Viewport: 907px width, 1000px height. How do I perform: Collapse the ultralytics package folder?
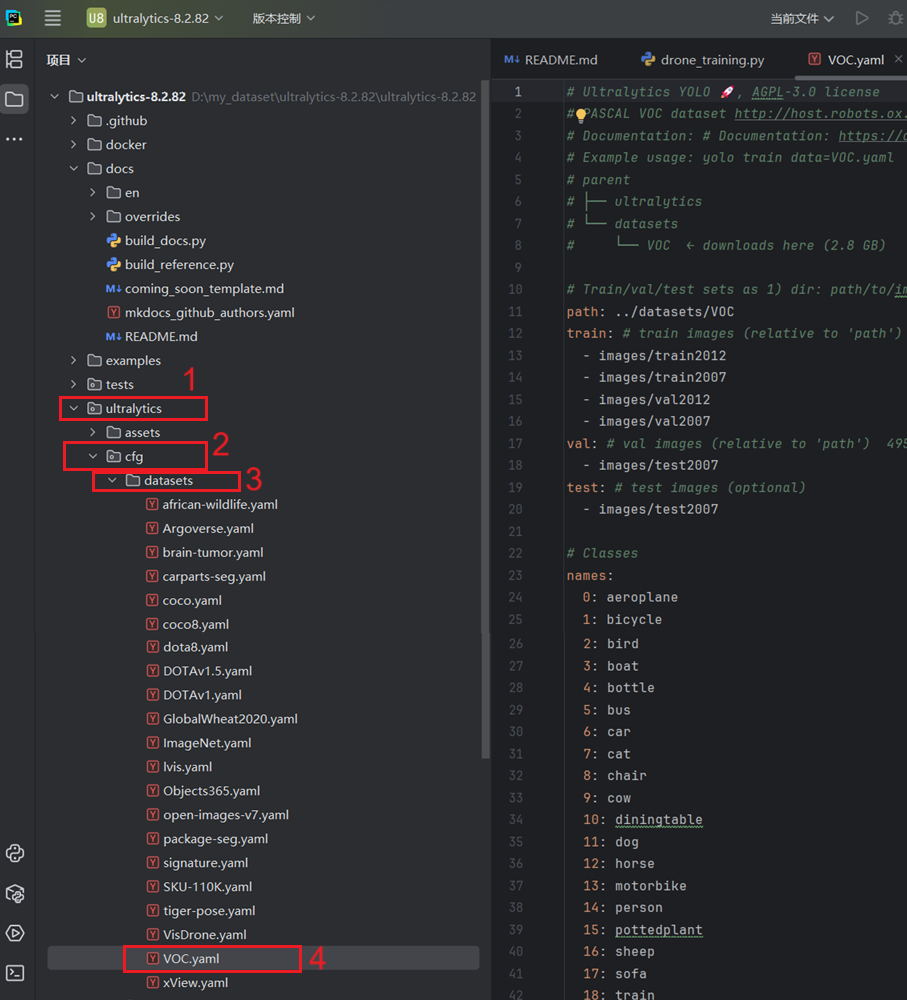click(x=74, y=408)
